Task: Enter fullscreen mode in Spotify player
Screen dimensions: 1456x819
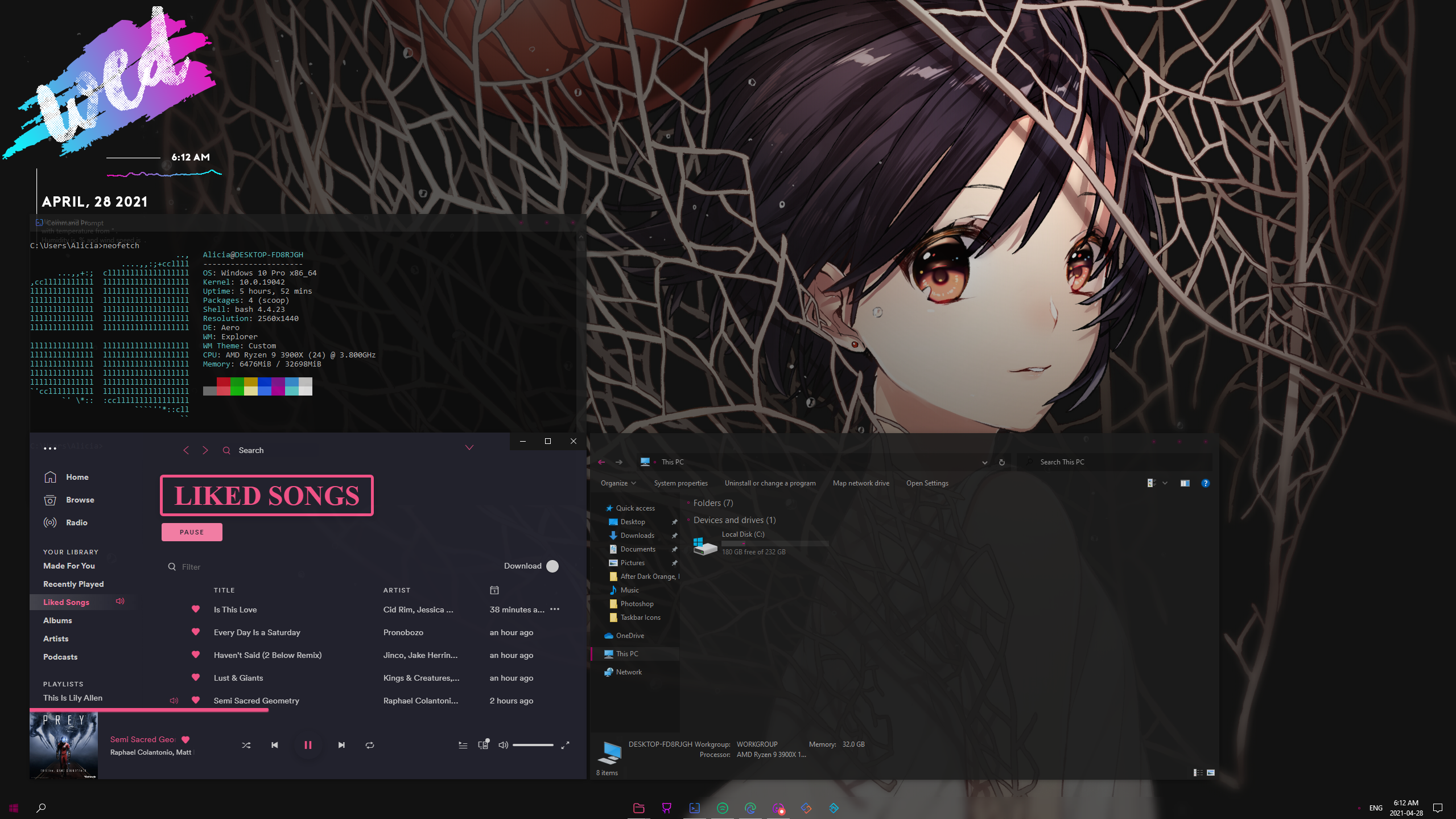Action: click(x=566, y=744)
